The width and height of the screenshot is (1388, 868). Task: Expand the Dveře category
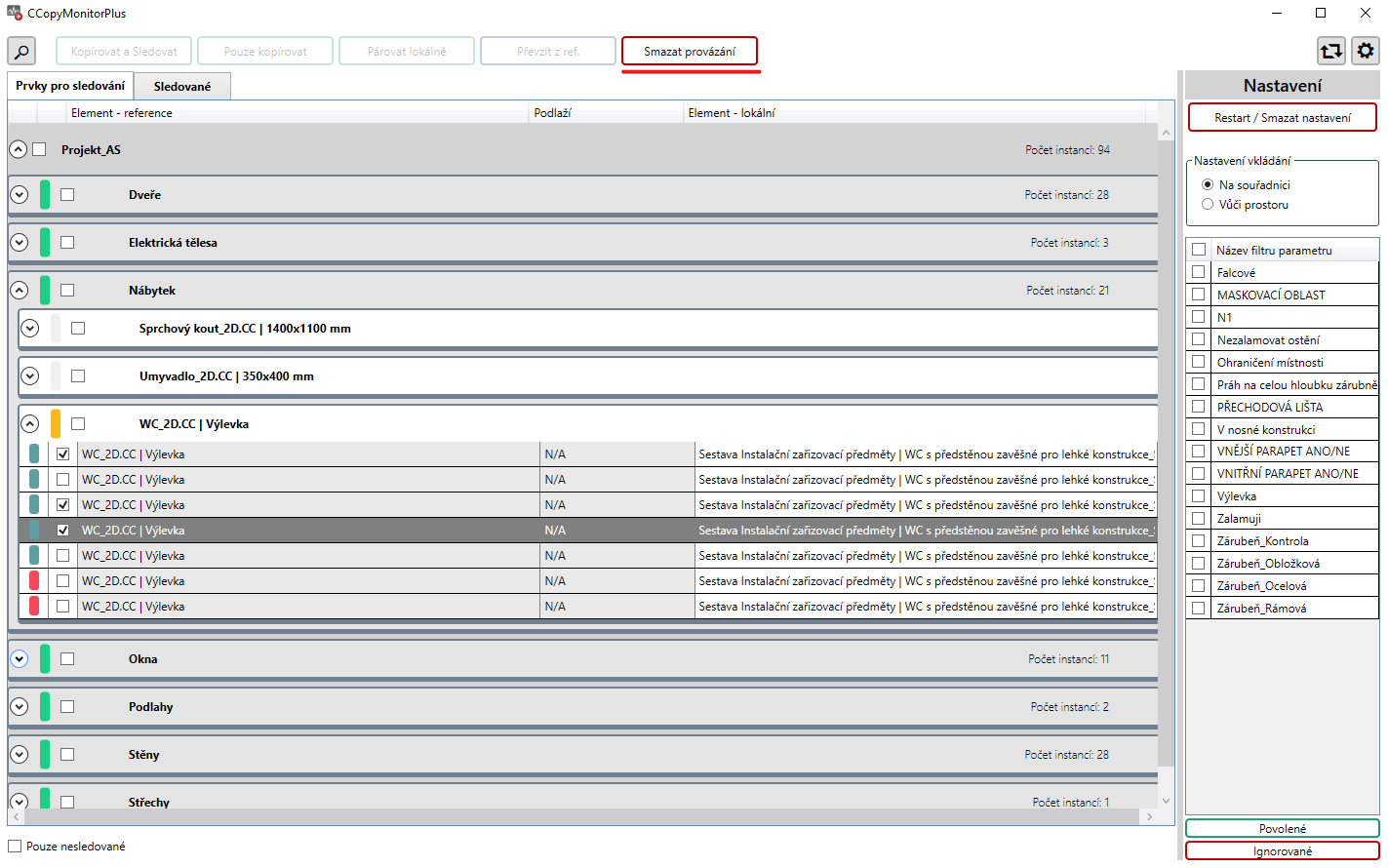19,194
